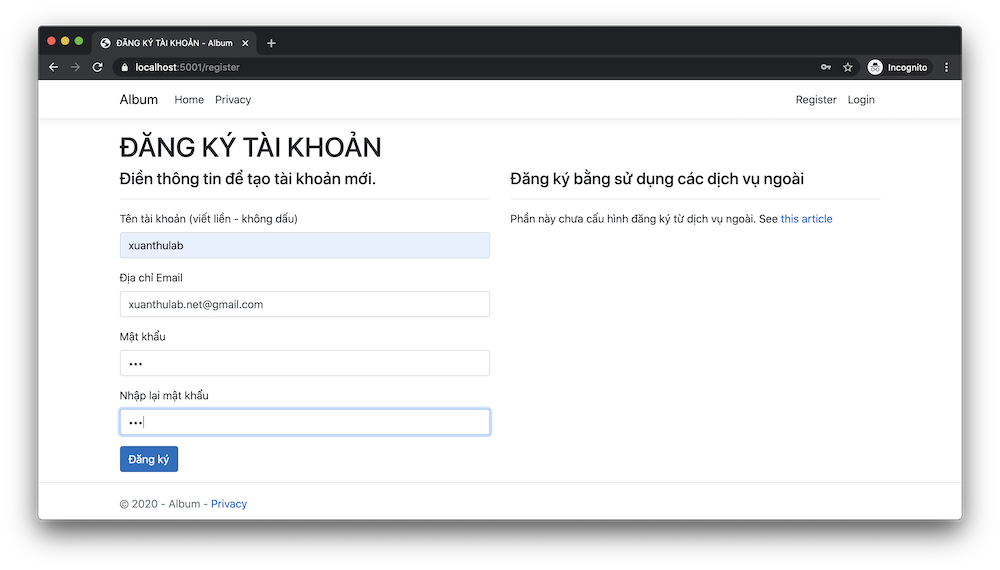Minimize the window with yellow button
The image size is (1000, 570).
65,41
